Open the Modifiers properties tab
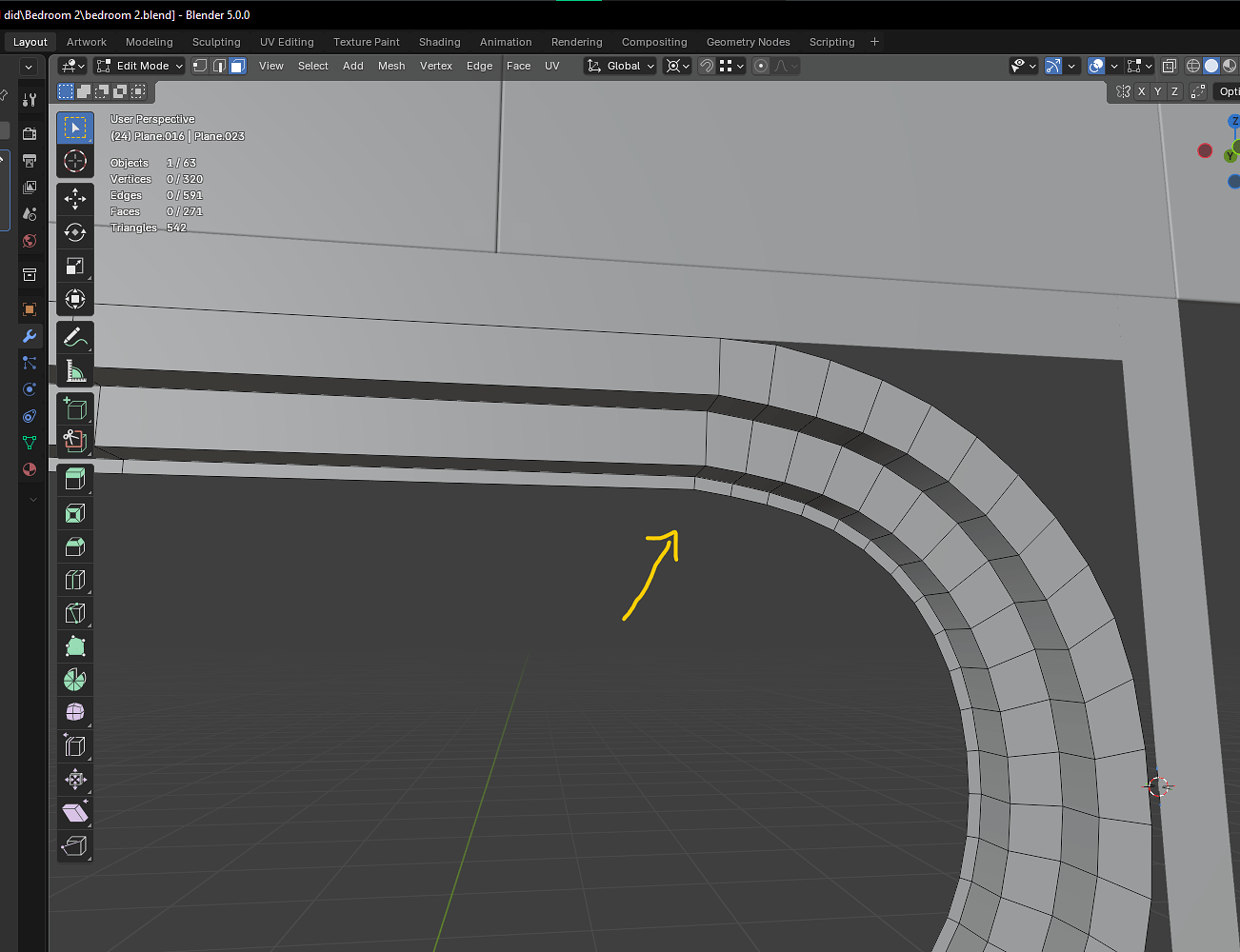The image size is (1240, 952). tap(30, 336)
